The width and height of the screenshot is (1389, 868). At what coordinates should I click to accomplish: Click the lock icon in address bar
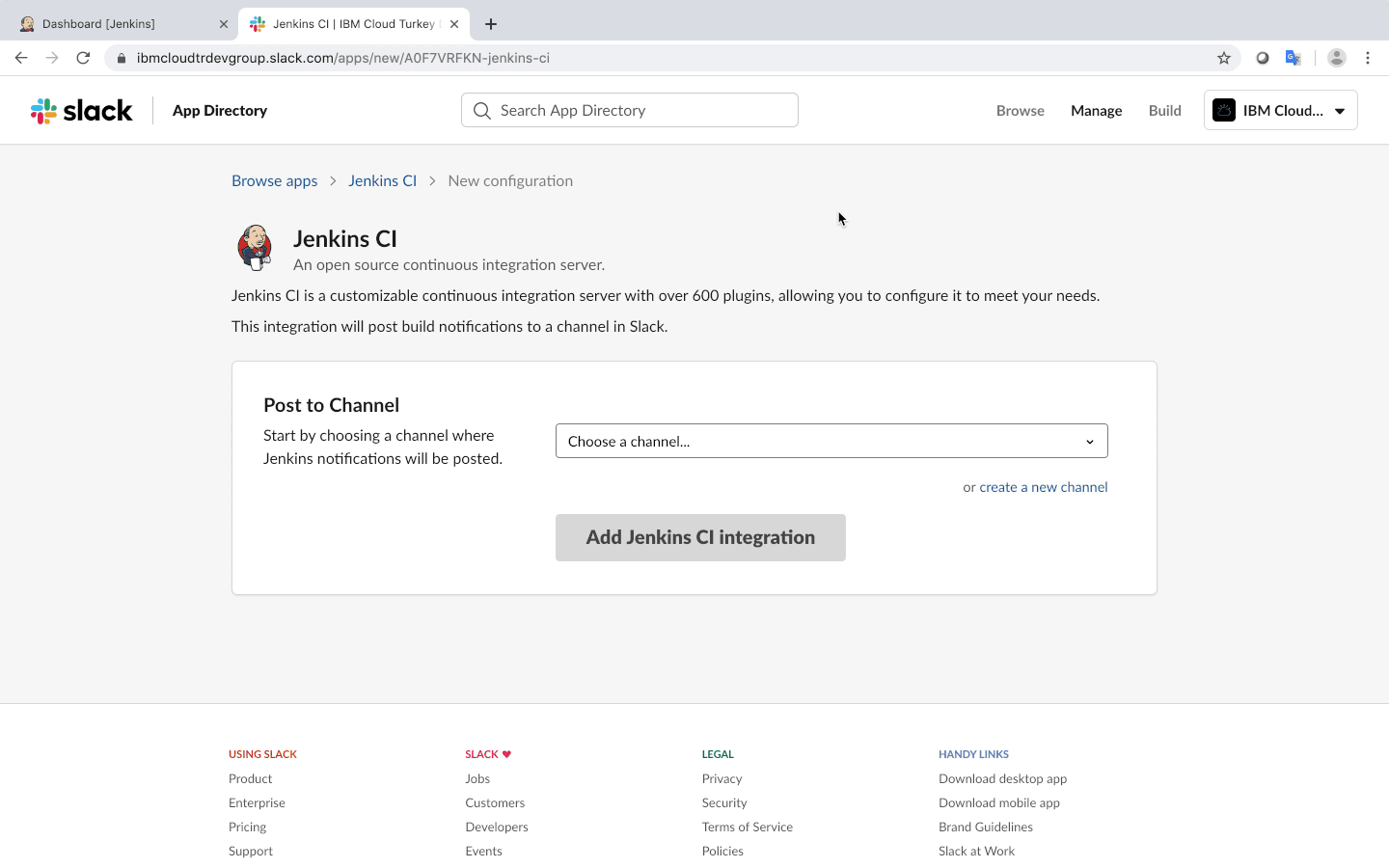[122, 58]
